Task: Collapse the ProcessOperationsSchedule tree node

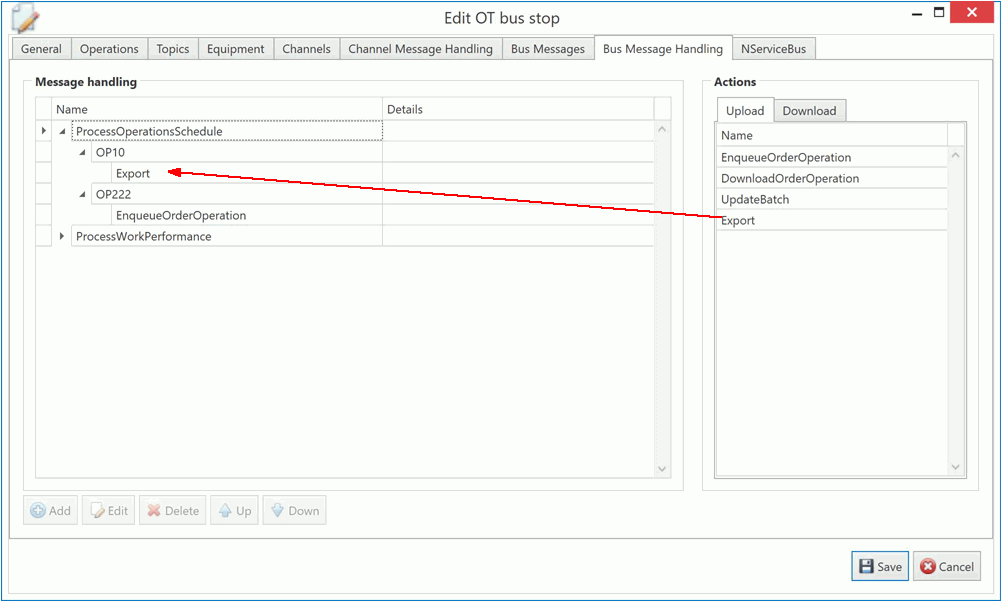Action: (x=62, y=131)
